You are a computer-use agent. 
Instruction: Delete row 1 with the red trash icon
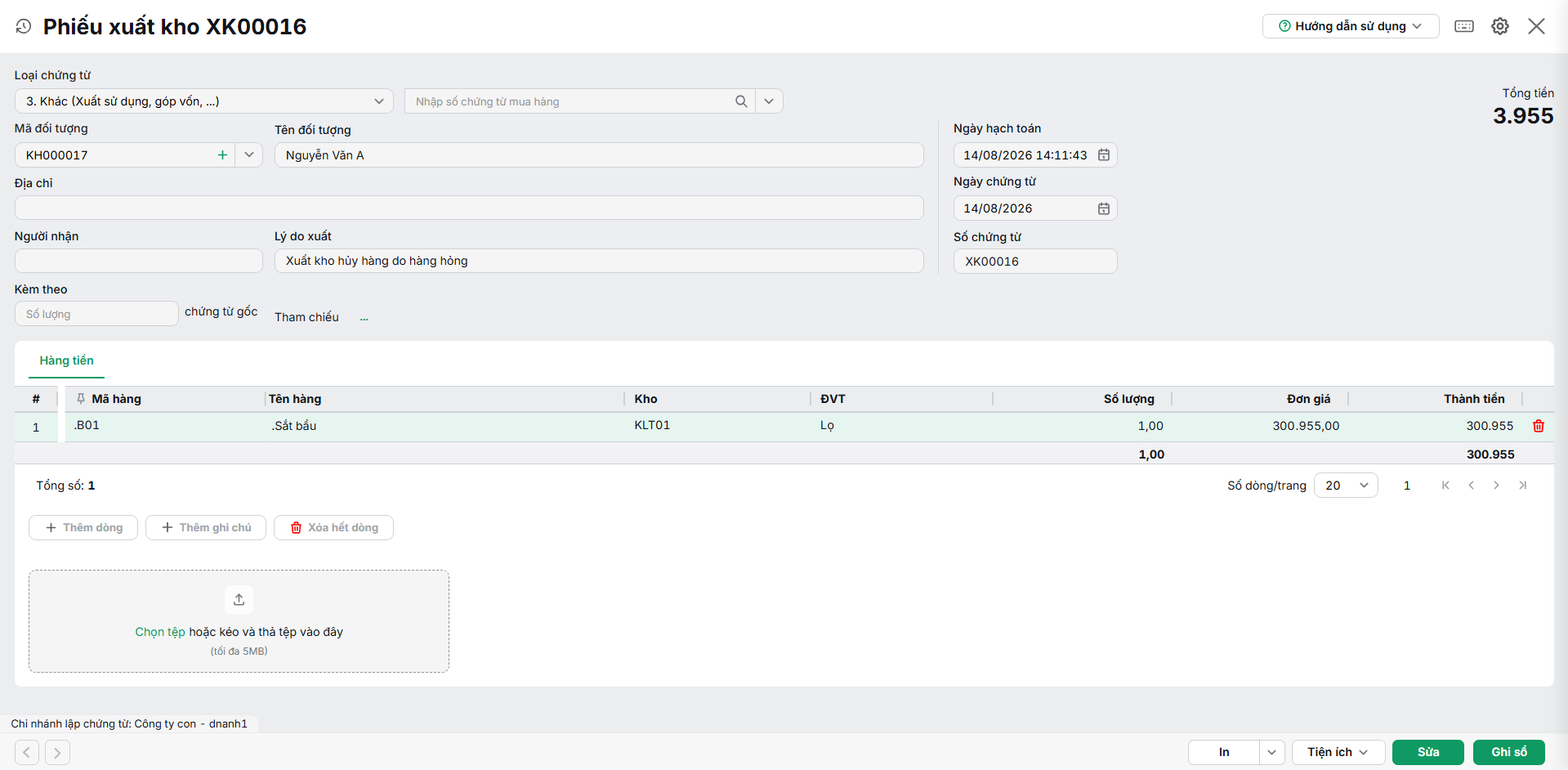1539,426
